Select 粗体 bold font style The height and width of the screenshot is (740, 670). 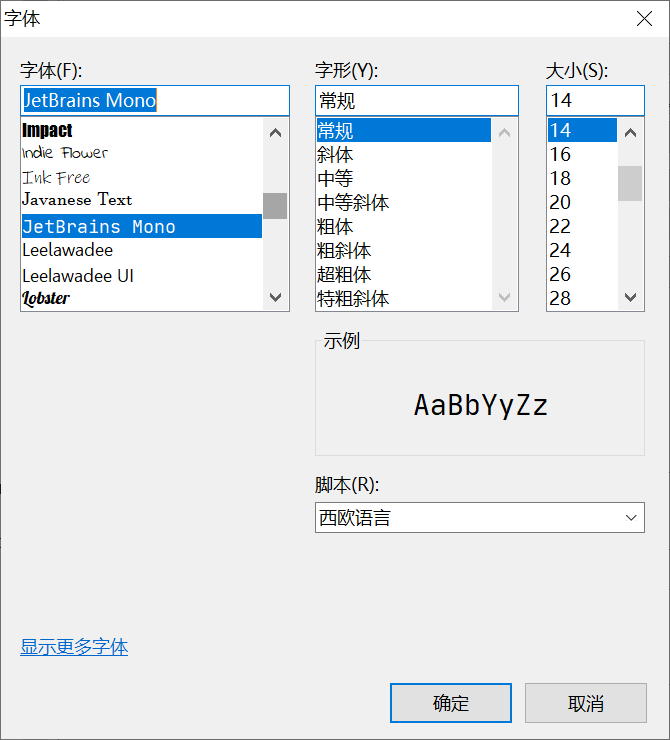335,227
